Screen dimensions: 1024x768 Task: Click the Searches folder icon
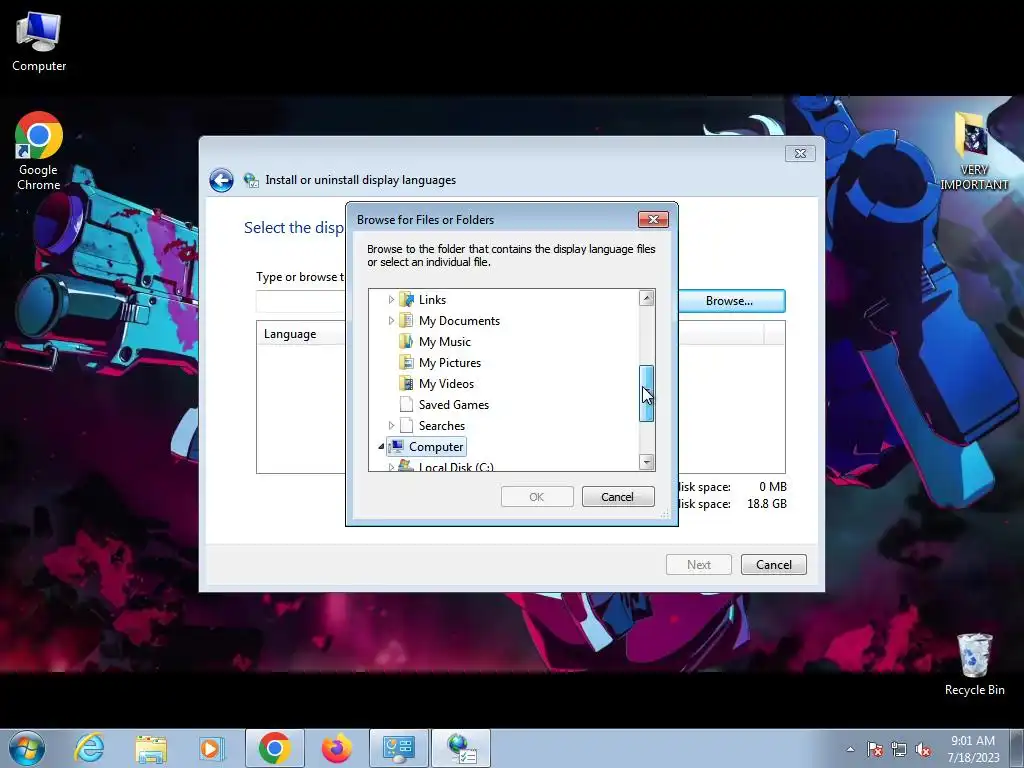coord(406,425)
